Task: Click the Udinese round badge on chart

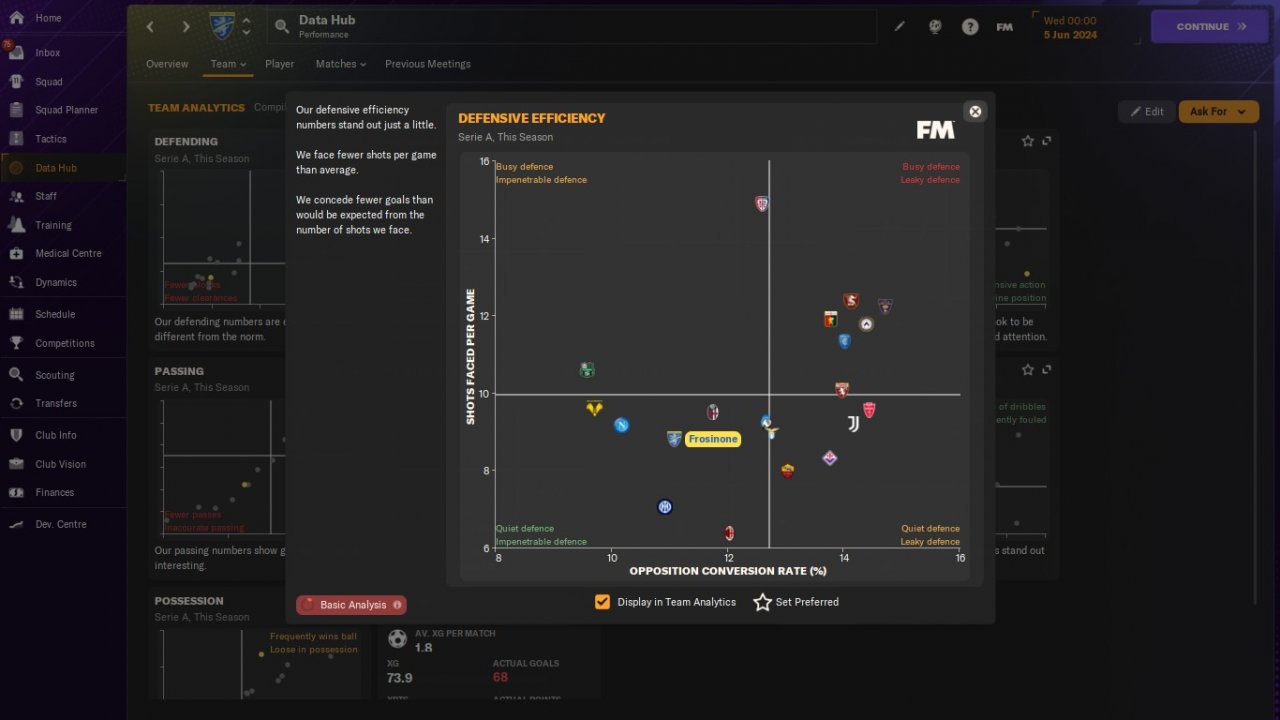Action: 866,324
